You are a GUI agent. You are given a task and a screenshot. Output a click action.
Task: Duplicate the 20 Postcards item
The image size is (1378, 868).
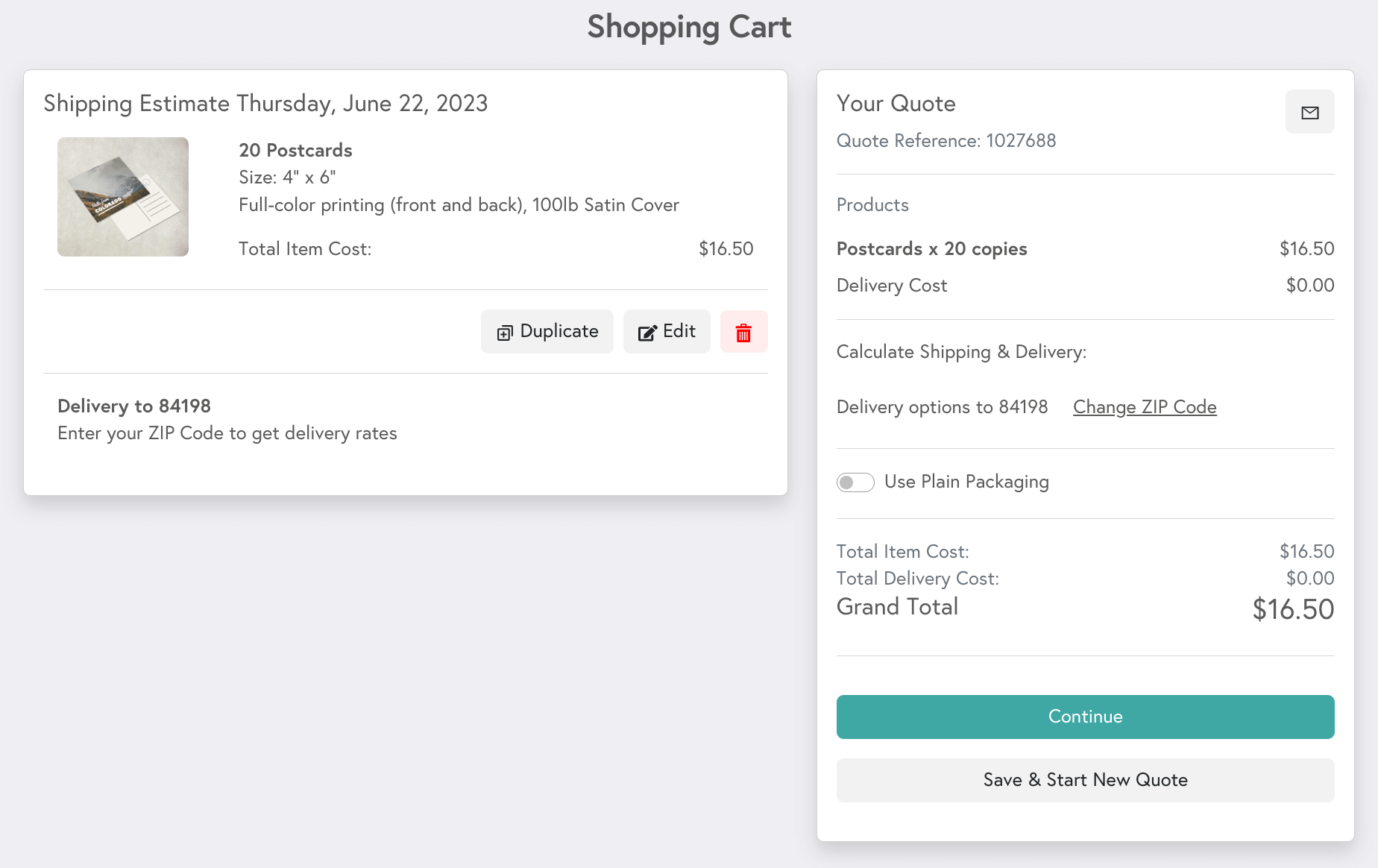(x=547, y=331)
